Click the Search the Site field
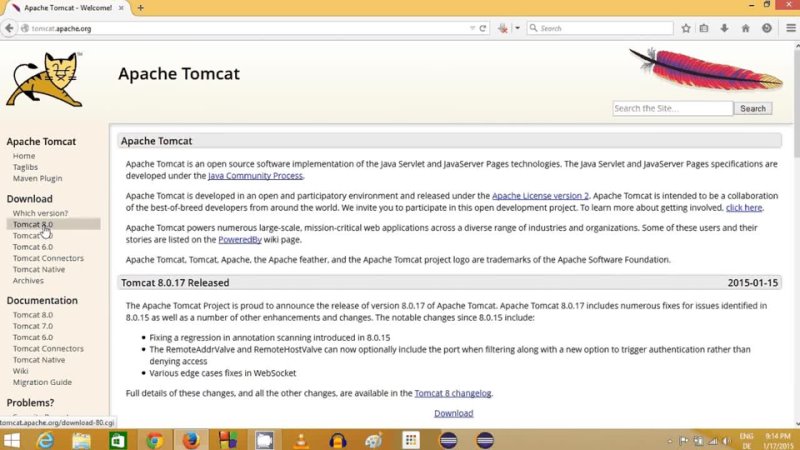This screenshot has width=800, height=450. pyautogui.click(x=672, y=108)
